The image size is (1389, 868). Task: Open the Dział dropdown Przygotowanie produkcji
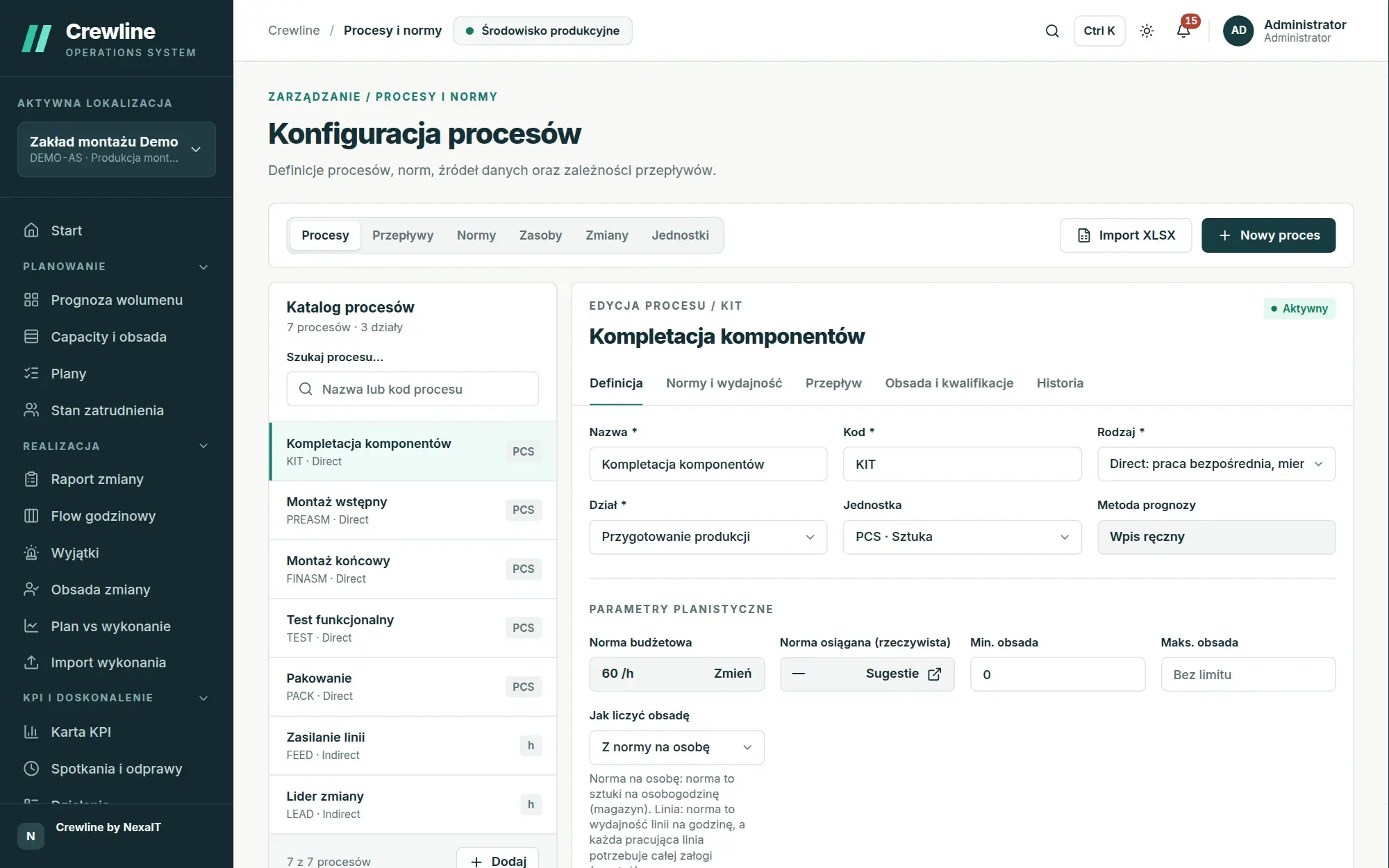(x=708, y=537)
